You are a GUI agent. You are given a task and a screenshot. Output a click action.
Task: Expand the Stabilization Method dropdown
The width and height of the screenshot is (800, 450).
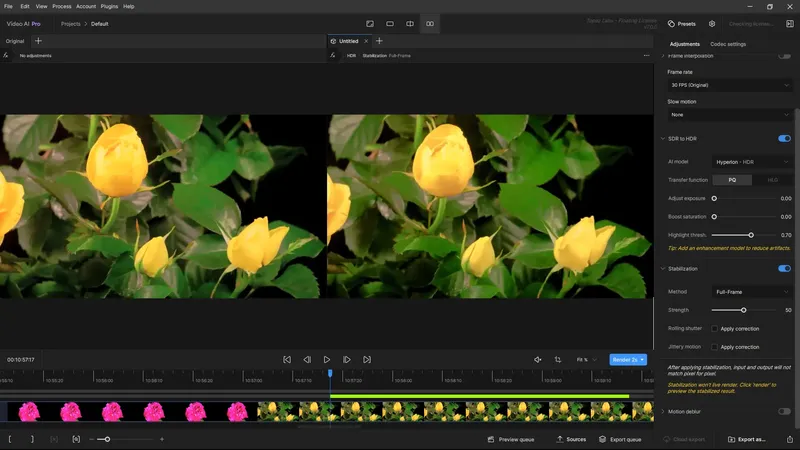point(752,292)
